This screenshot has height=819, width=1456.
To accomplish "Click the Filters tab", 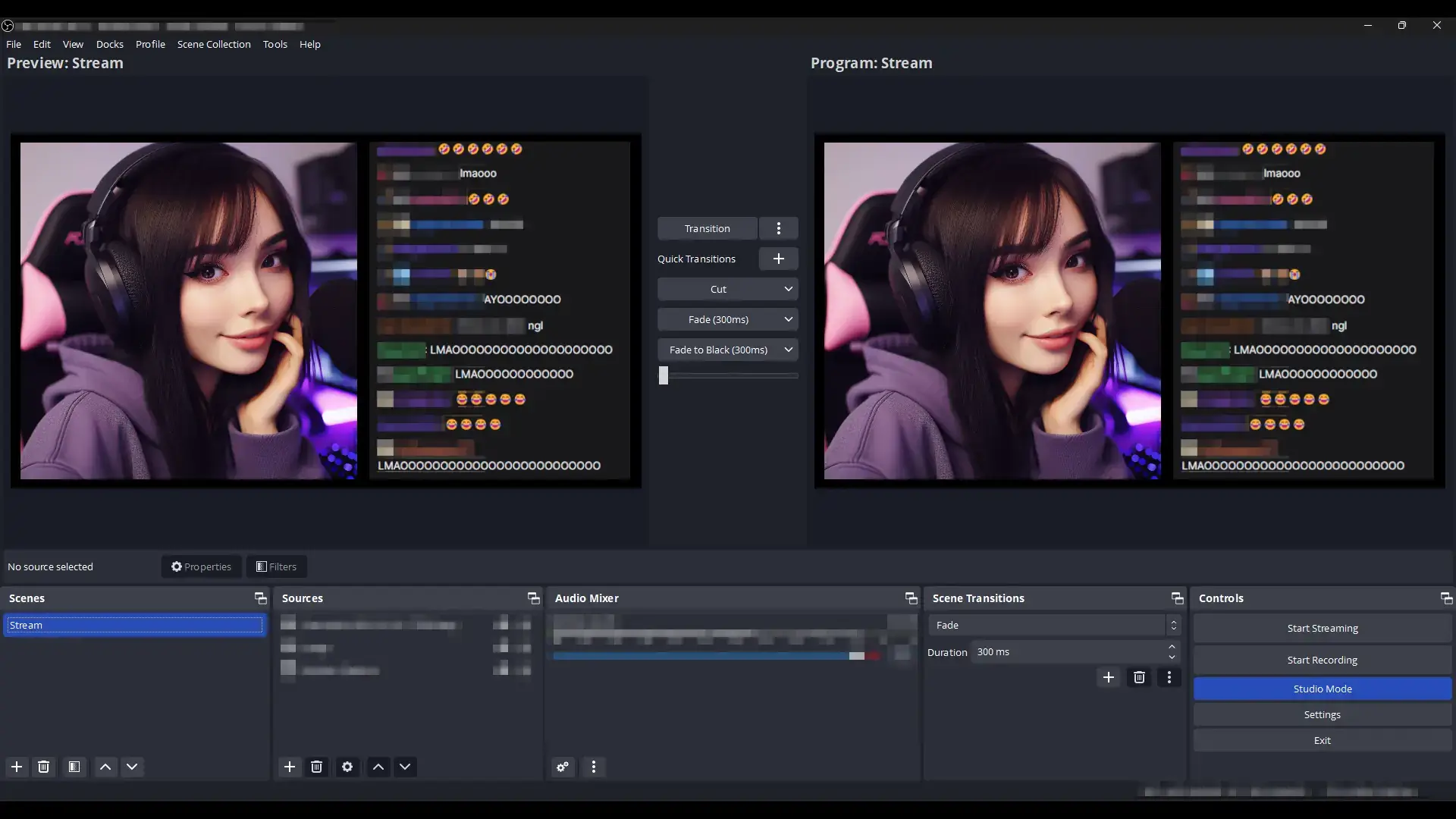I will [x=276, y=566].
